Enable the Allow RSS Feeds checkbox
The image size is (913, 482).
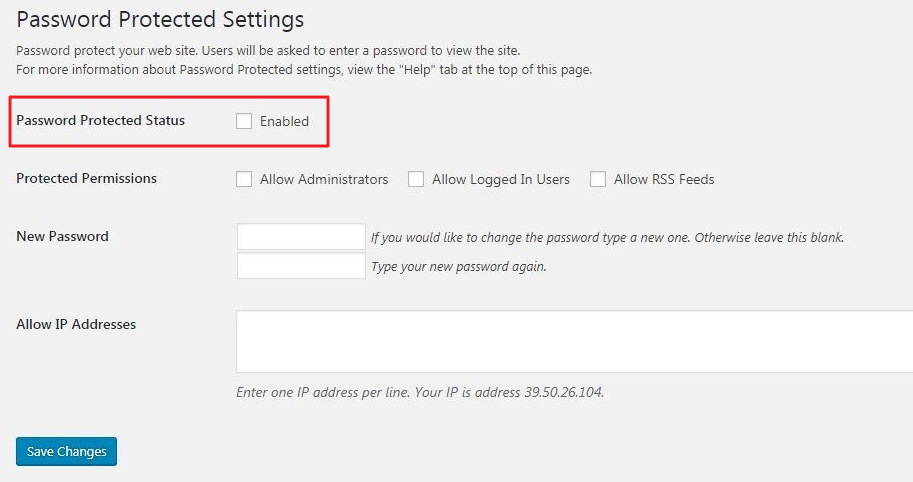tap(598, 179)
